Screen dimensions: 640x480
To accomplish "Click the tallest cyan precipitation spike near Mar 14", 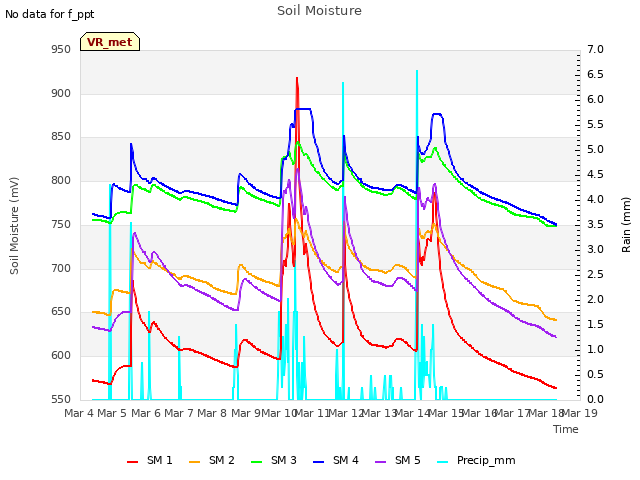I will point(417,72).
